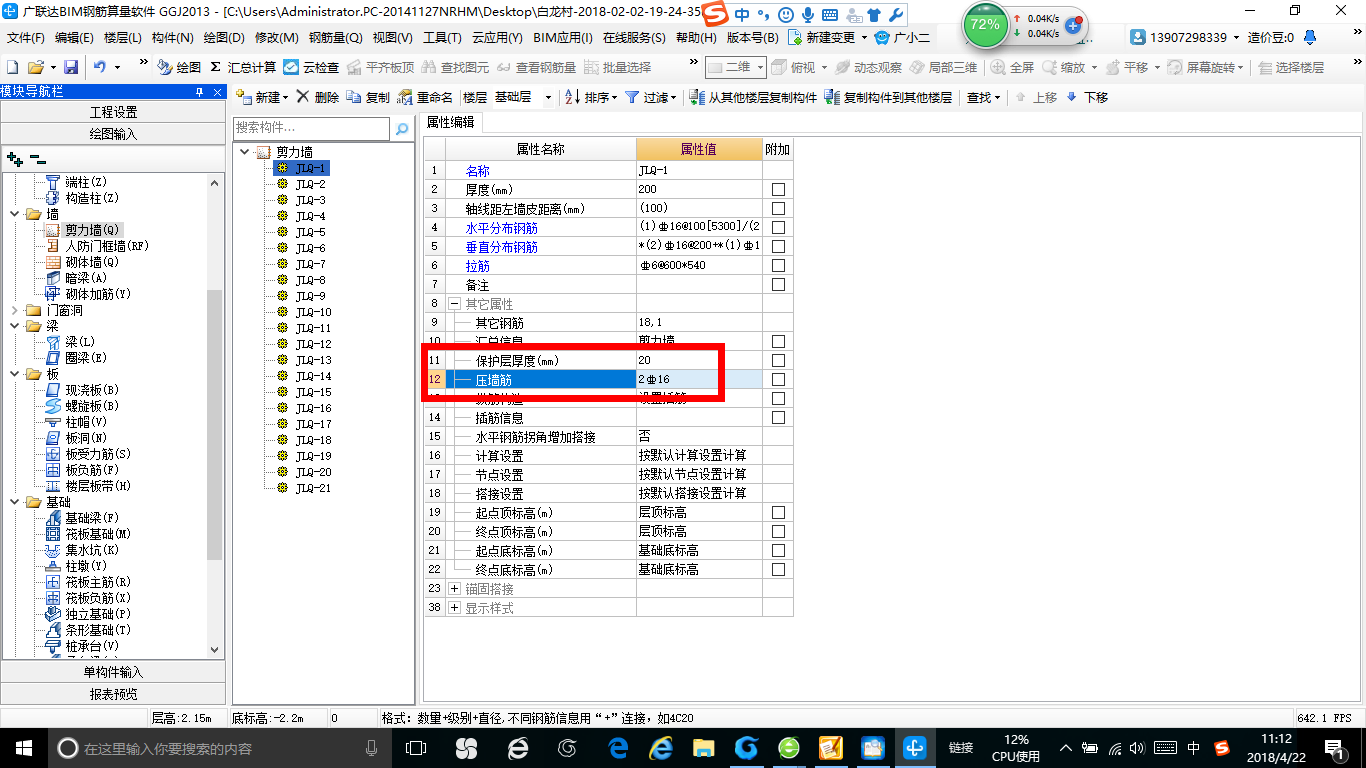Tick the 附加 checkbox for 垂直分布钢筋
This screenshot has width=1366, height=768.
(x=778, y=246)
